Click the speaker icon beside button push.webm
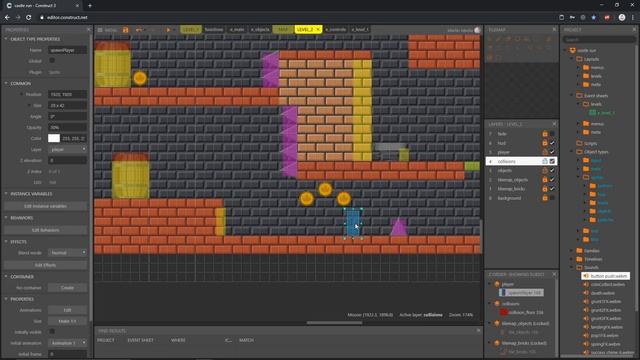The height and width of the screenshot is (360, 640). pyautogui.click(x=586, y=276)
